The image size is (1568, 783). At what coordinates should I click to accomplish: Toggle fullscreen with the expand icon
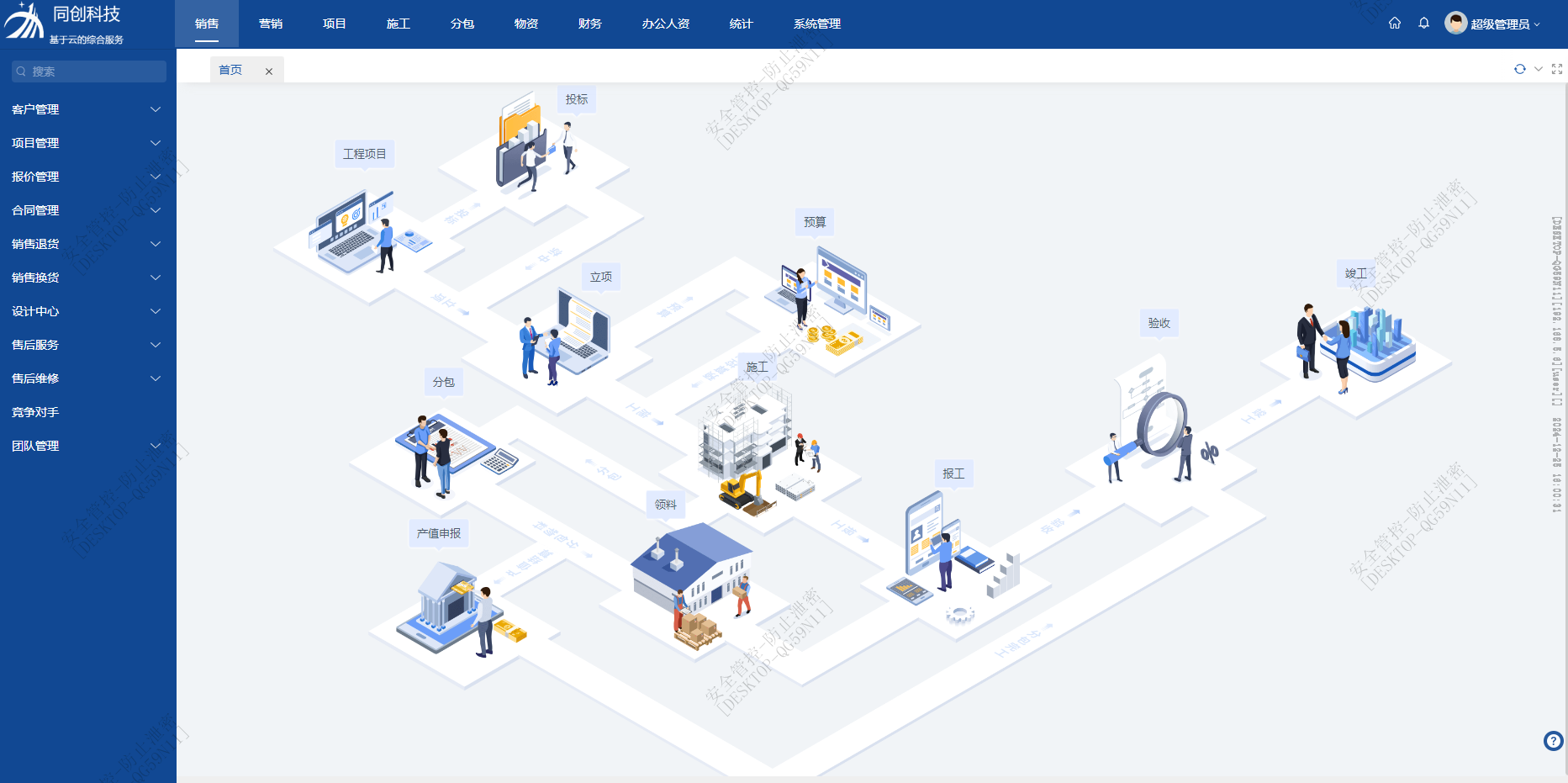(x=1557, y=69)
